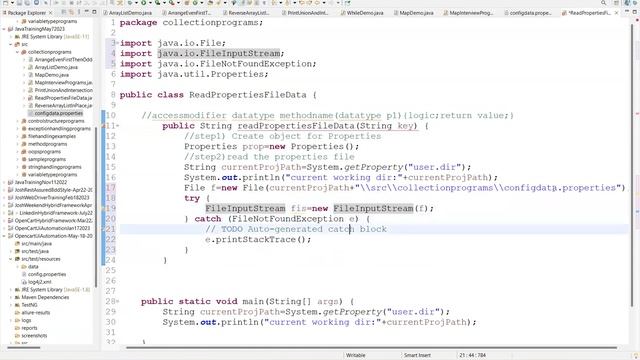The width and height of the screenshot is (640, 360).
Task: Expand JRE System Library [JavaSE-11]
Action: click(x=11, y=37)
